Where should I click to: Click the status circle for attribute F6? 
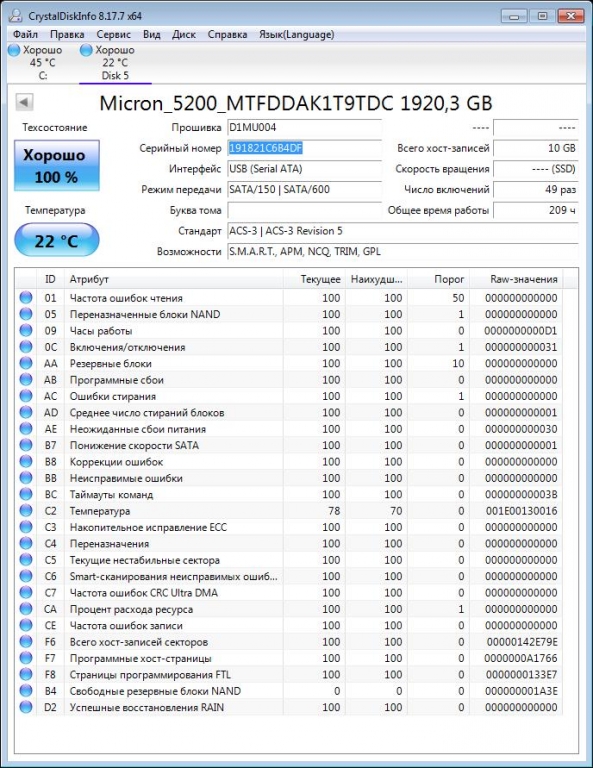coord(26,642)
